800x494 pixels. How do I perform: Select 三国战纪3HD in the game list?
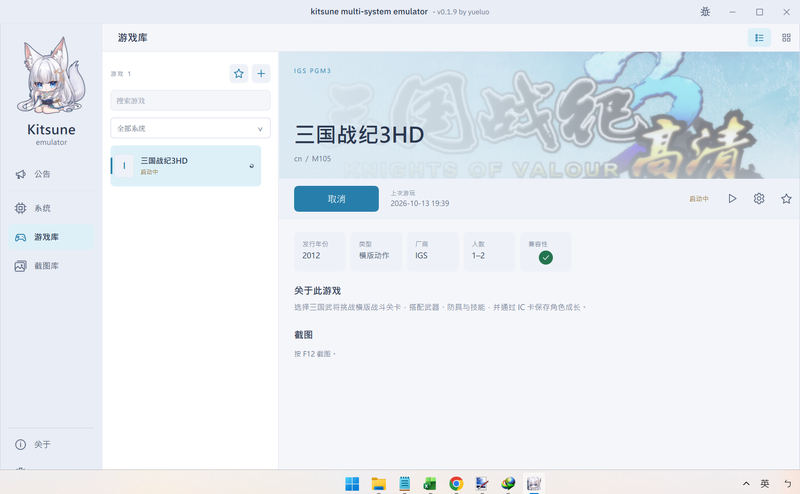[x=186, y=166]
